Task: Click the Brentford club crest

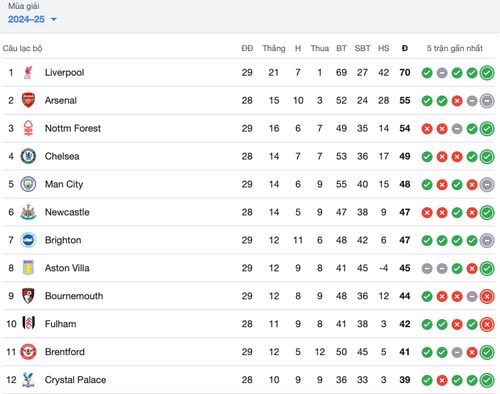Action: pyautogui.click(x=28, y=352)
